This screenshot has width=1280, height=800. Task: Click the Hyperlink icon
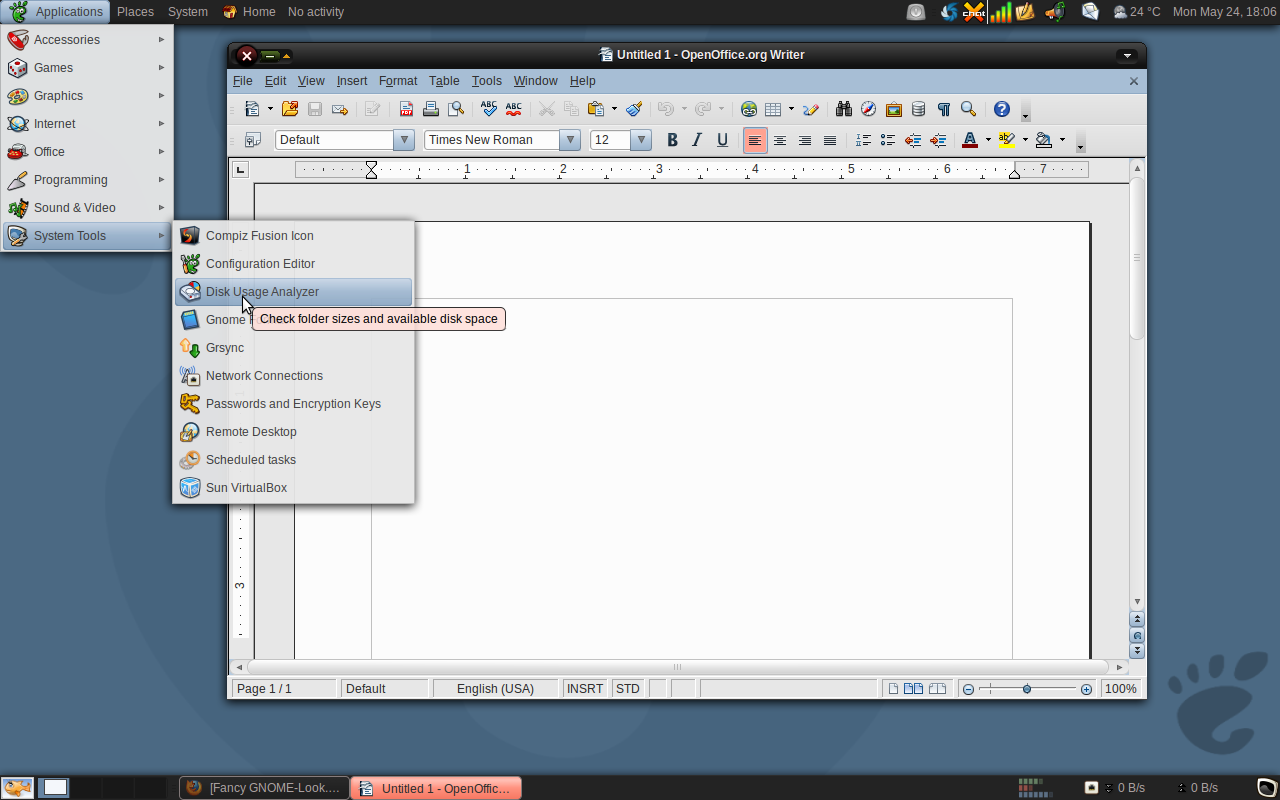tap(749, 109)
